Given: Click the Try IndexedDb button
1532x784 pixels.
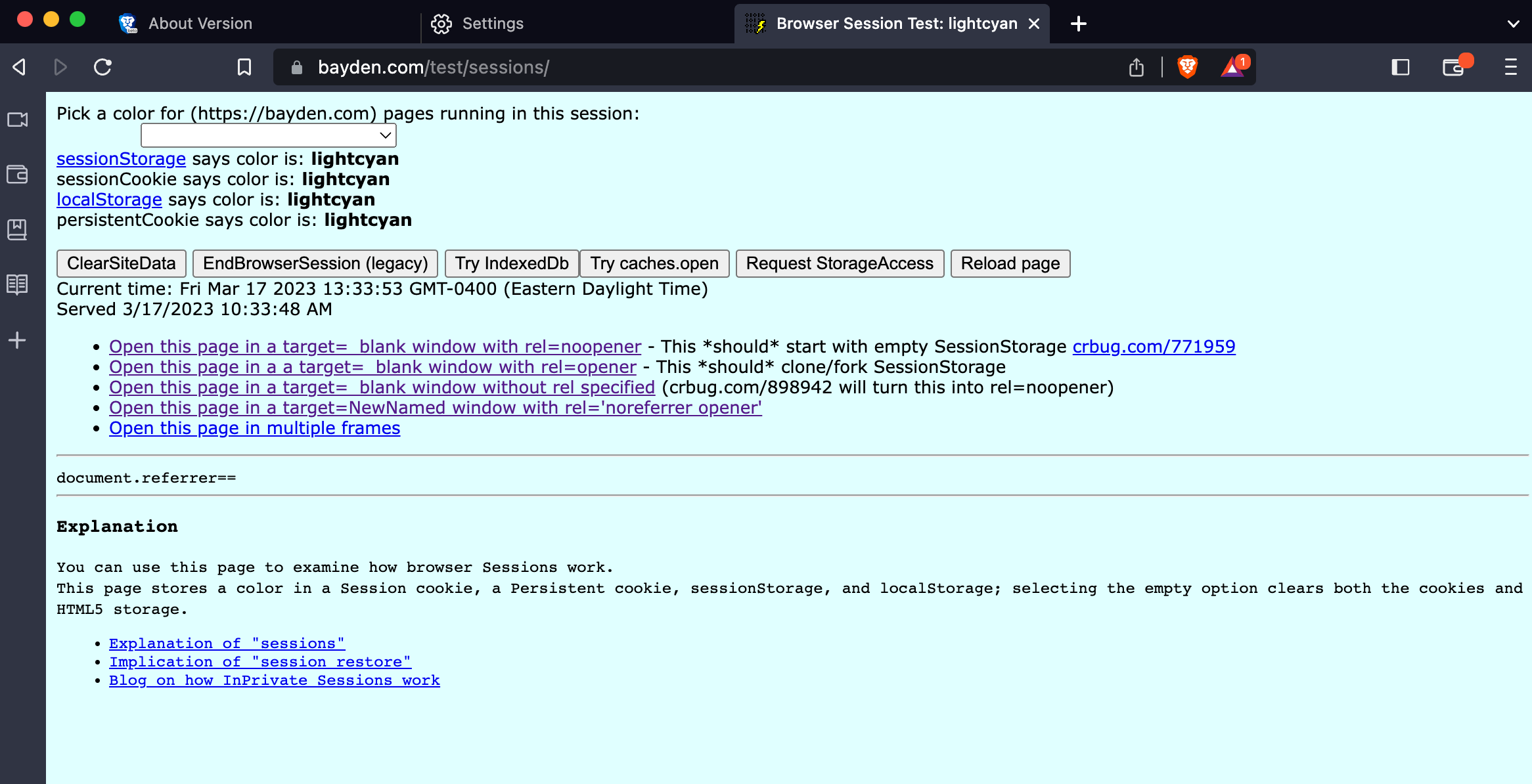Looking at the screenshot, I should (512, 263).
